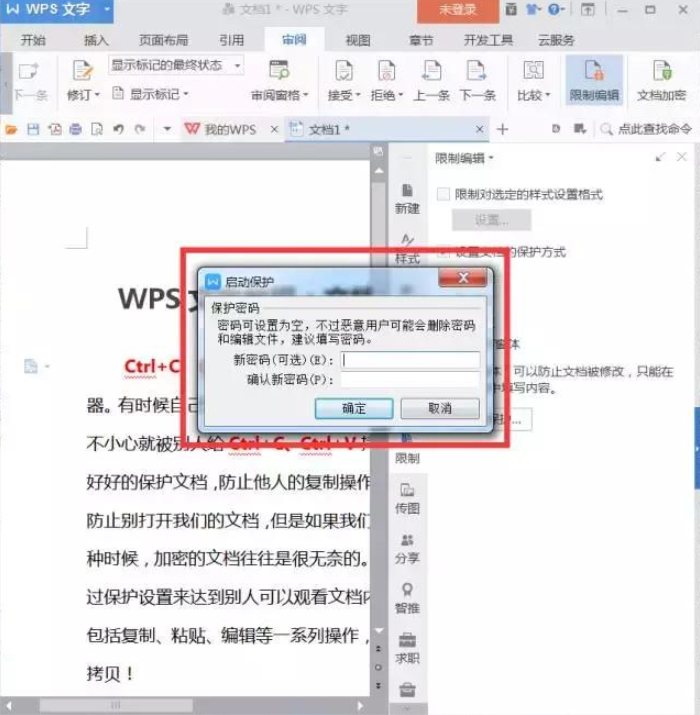This screenshot has height=715, width=700.
Task: Go to 下一条 next revision in changes group
Action: pyautogui.click(x=477, y=80)
